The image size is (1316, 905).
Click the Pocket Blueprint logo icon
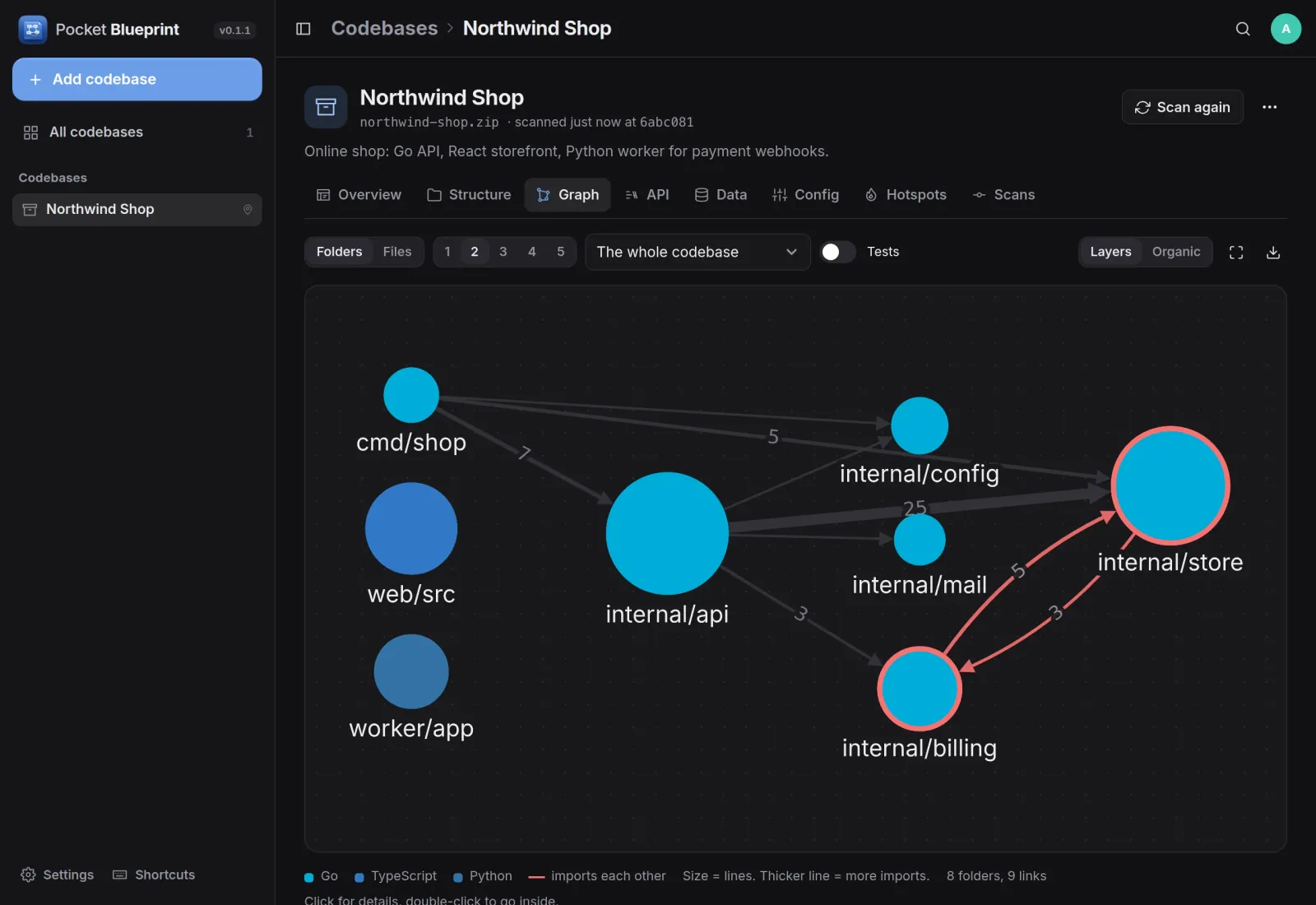33,30
